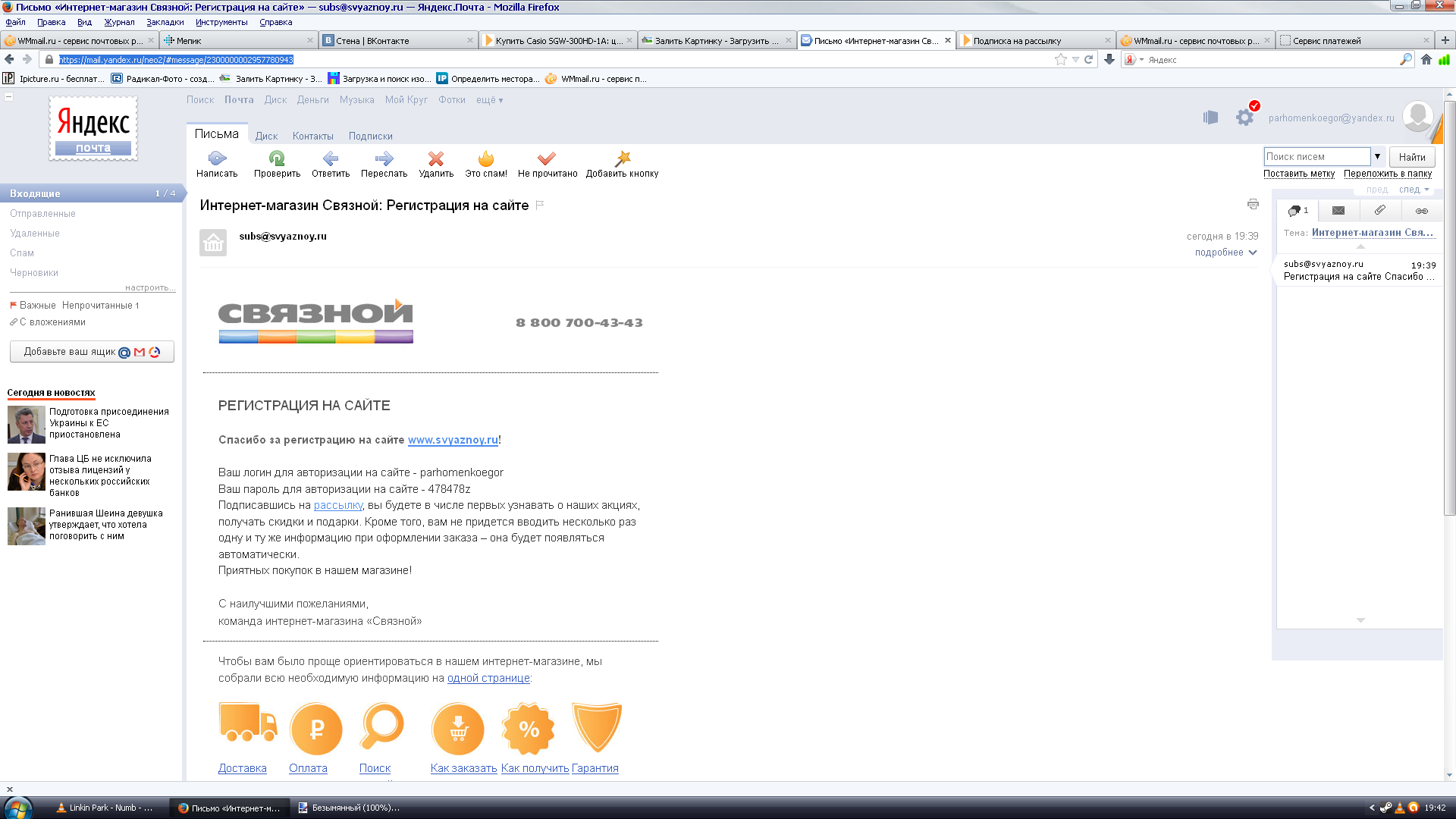The height and width of the screenshot is (819, 1456).
Task: Open the Подписки tab in mail
Action: tap(370, 136)
